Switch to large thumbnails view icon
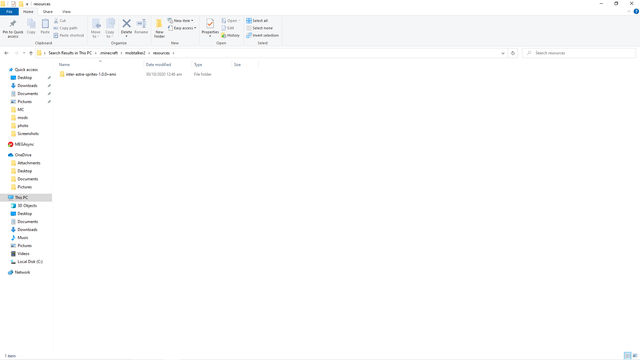 click(635, 356)
